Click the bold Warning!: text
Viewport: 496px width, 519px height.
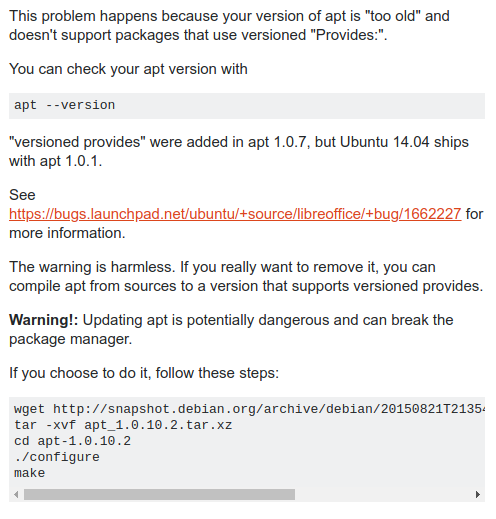pos(44,320)
